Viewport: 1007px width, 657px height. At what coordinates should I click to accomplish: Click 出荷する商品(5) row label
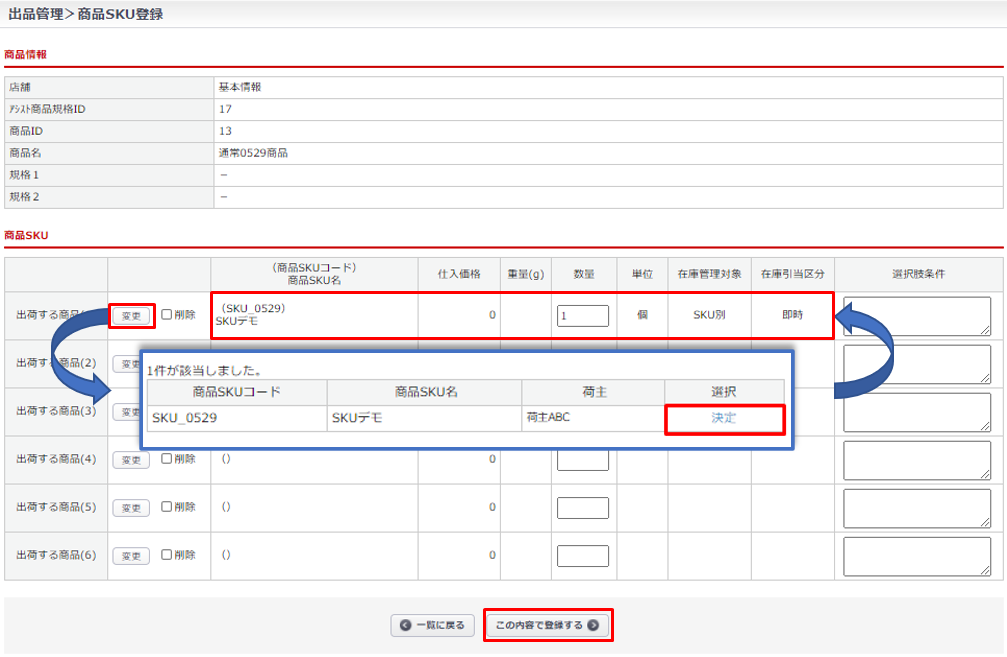[56, 507]
